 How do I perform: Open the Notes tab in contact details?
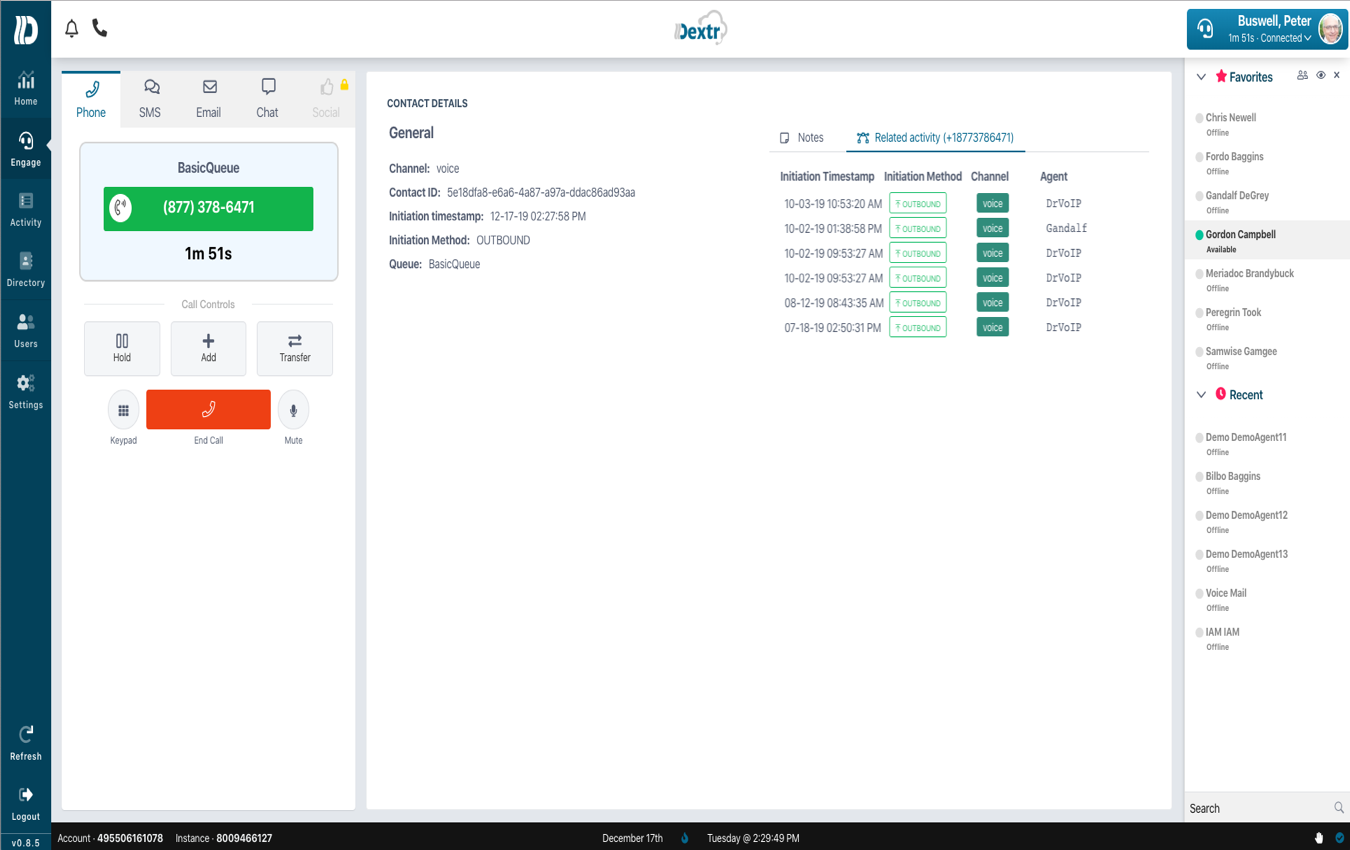click(802, 138)
